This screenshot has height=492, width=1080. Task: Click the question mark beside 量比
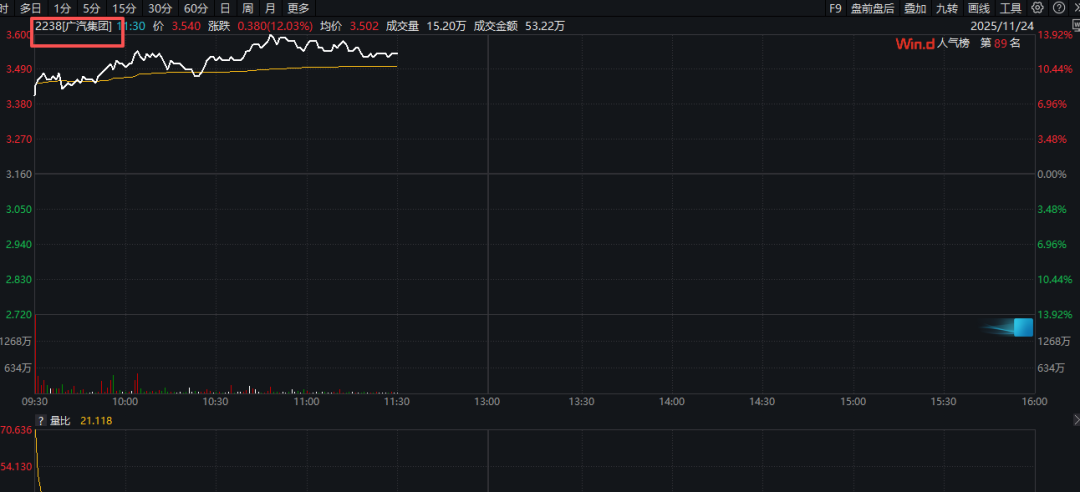(x=41, y=421)
